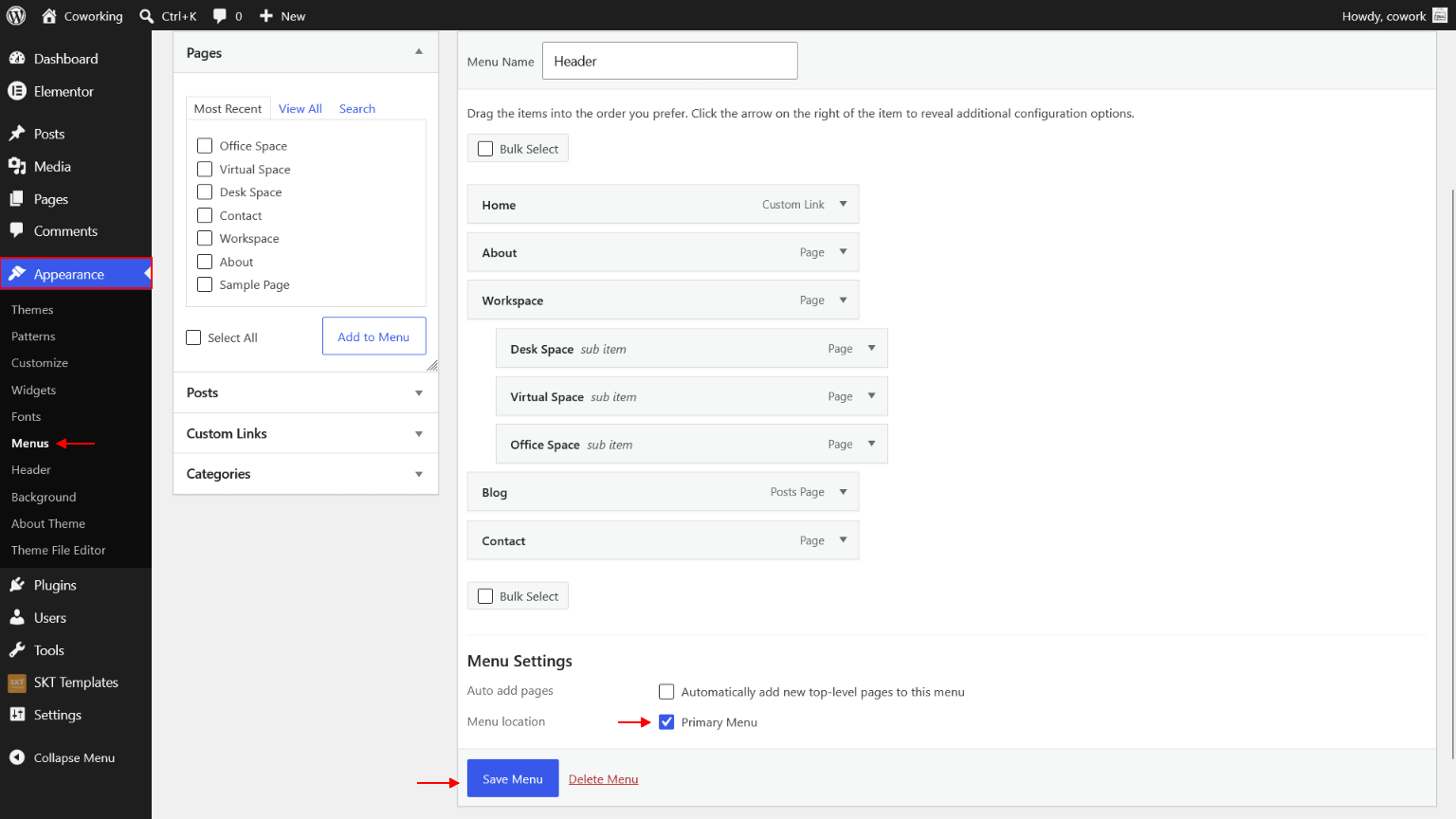
Task: Open About Theme under Appearance
Action: [48, 523]
